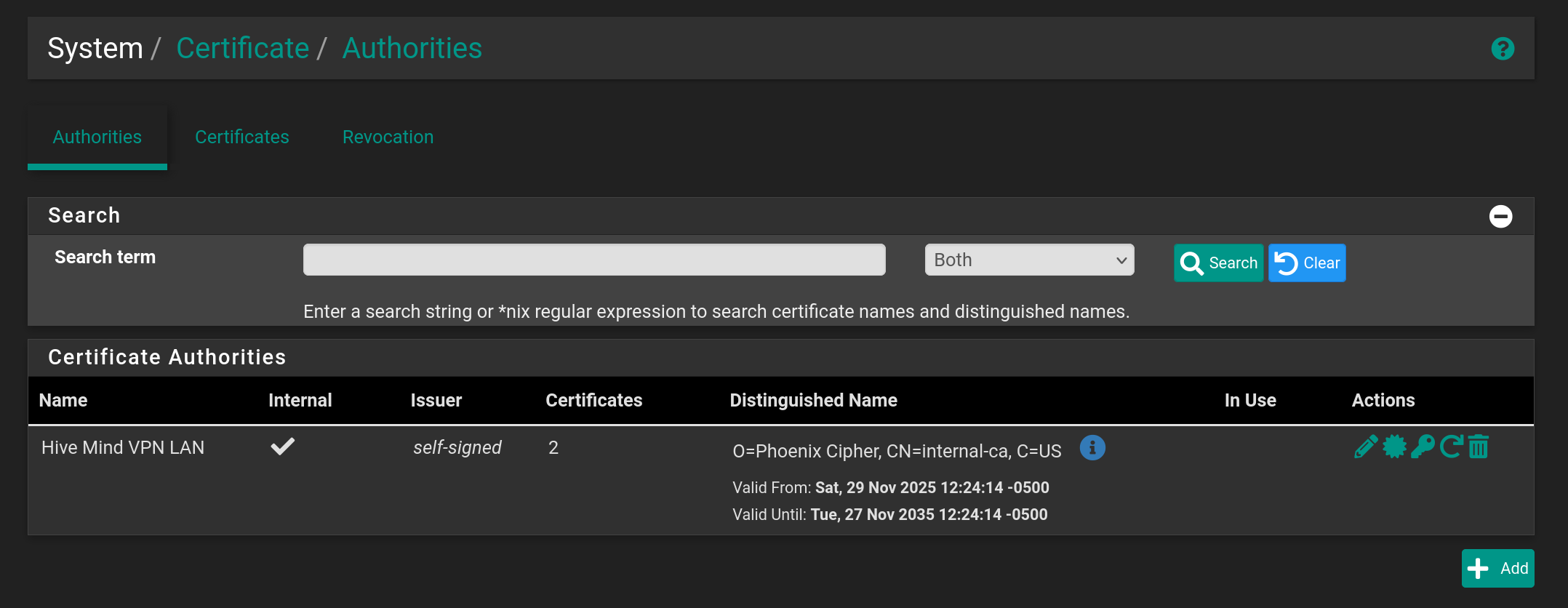Click the Hive Mind VPN LAN name cell
Screen dimensions: 1568x608
(123, 448)
